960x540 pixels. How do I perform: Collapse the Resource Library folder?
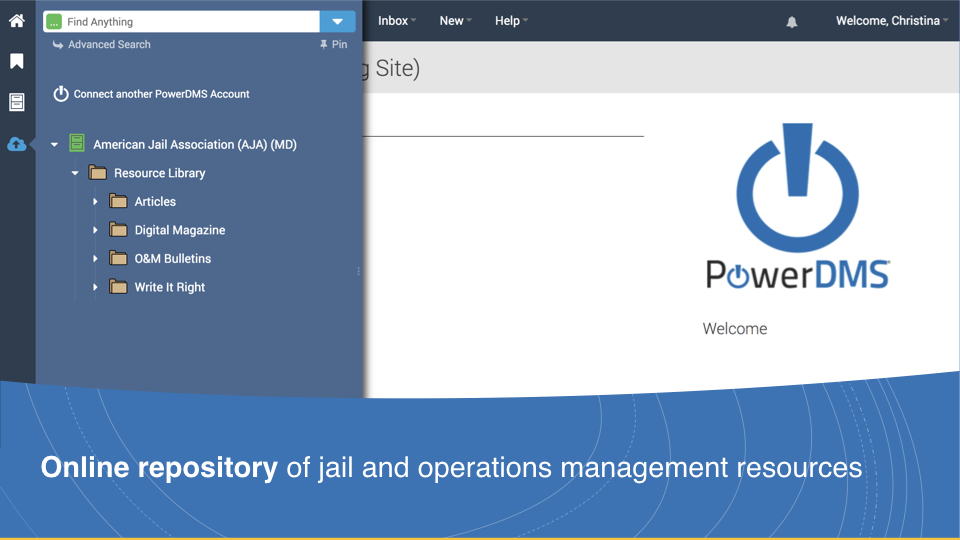point(75,173)
